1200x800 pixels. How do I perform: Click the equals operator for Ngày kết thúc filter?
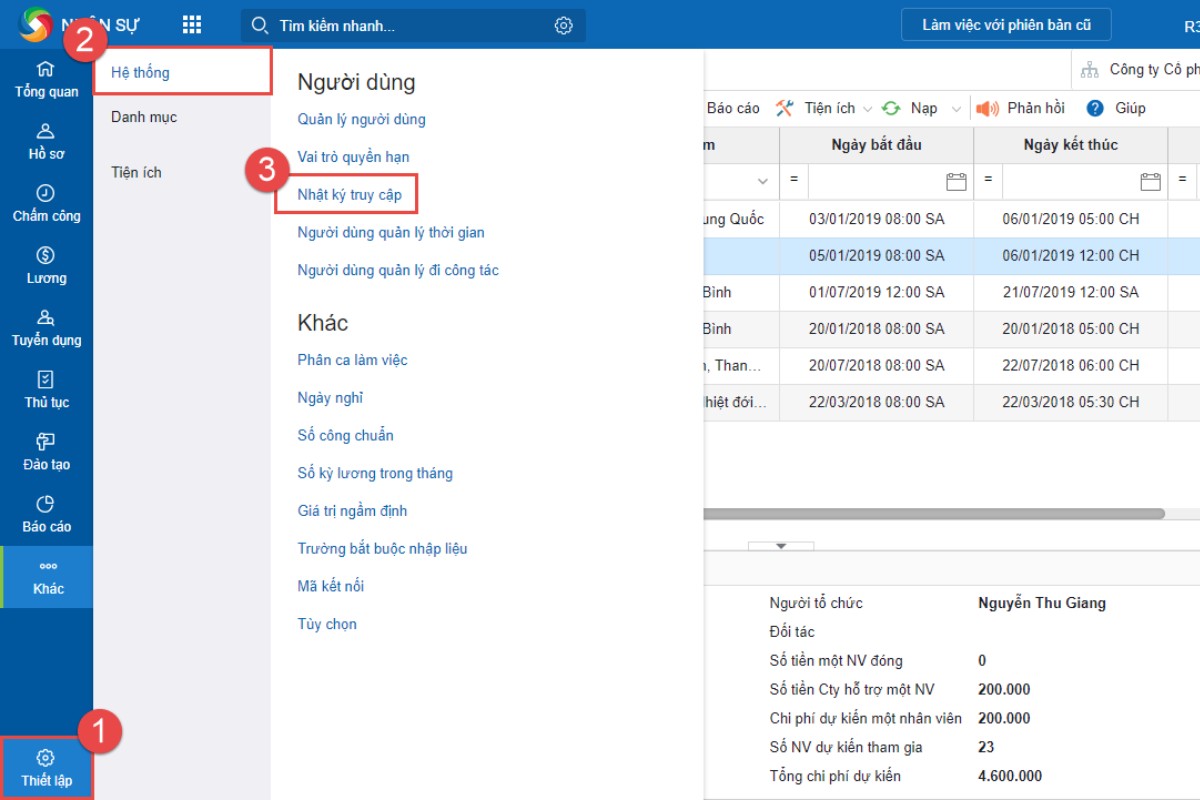(x=988, y=180)
